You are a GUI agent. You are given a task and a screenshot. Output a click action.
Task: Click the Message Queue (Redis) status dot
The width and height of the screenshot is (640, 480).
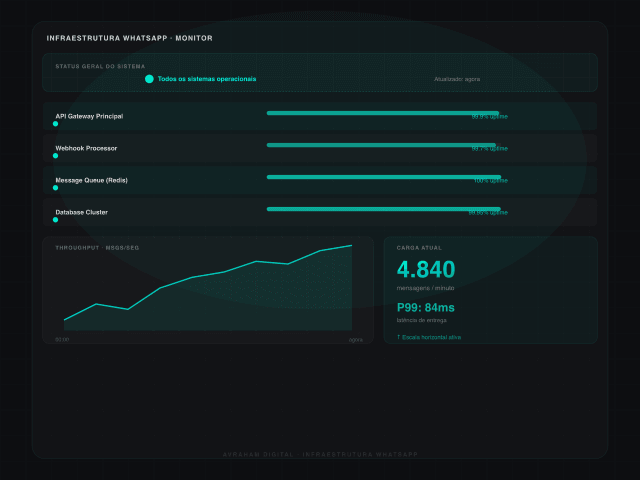coord(56,188)
